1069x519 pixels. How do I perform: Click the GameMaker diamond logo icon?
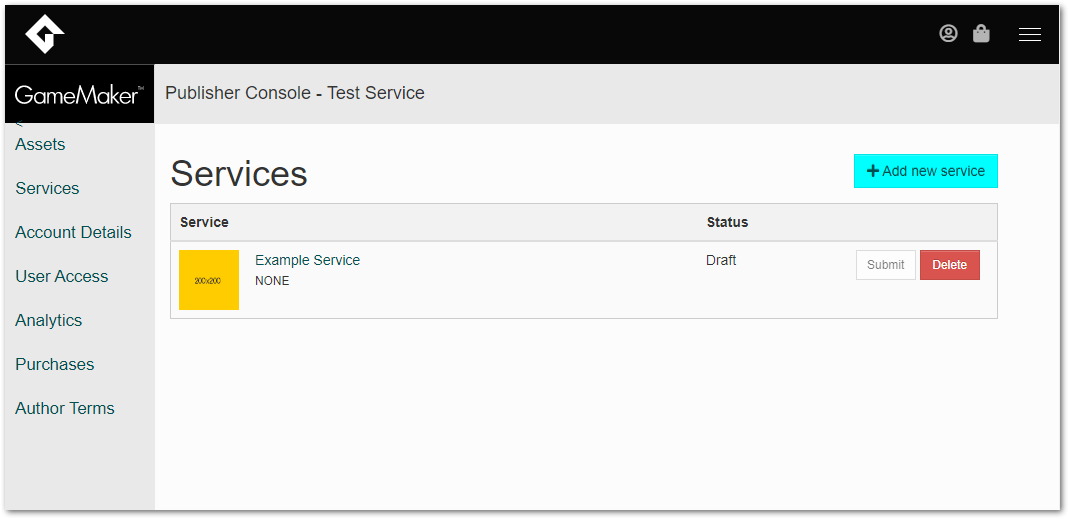pos(45,34)
